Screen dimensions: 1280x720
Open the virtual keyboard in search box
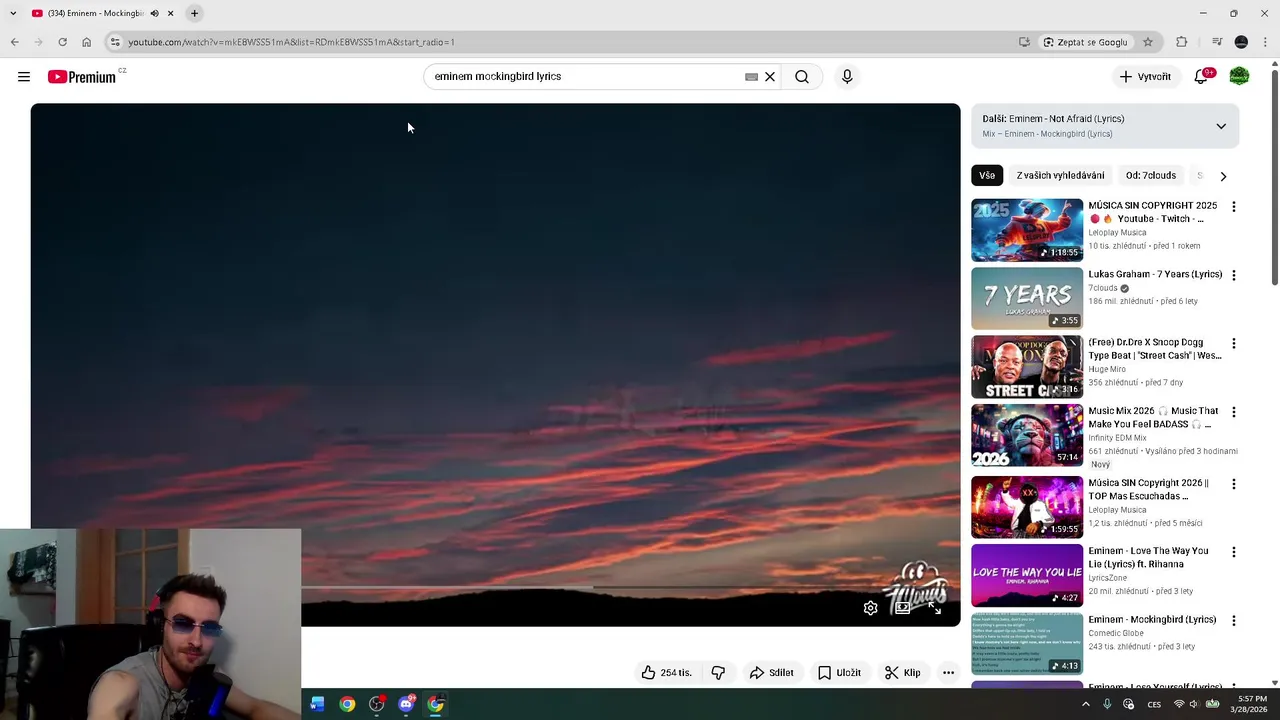[751, 77]
